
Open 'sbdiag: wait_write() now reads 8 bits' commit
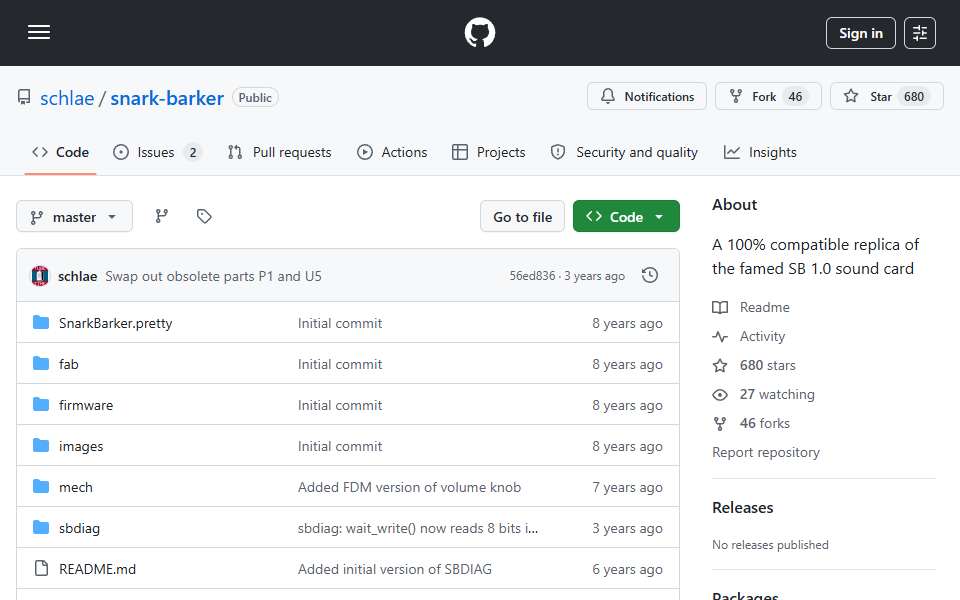418,528
